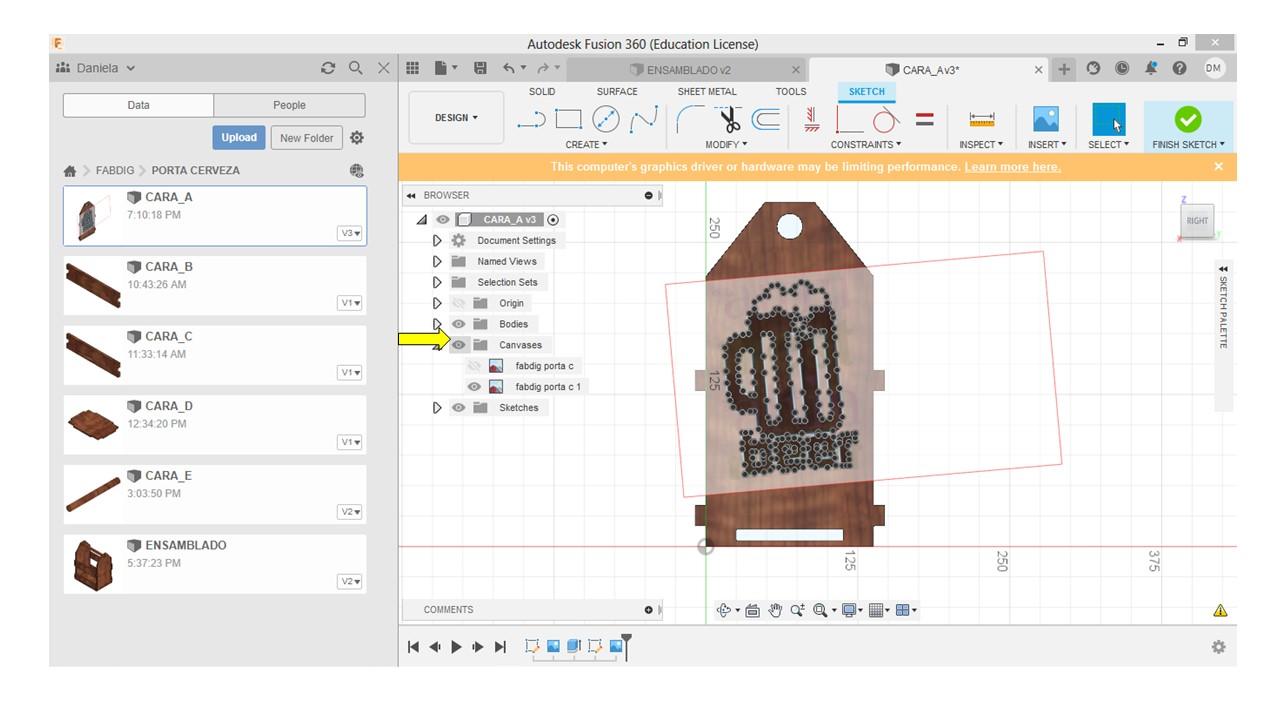The width and height of the screenshot is (1280, 720).
Task: Click the Finish Sketch green checkmark
Action: tap(1187, 119)
